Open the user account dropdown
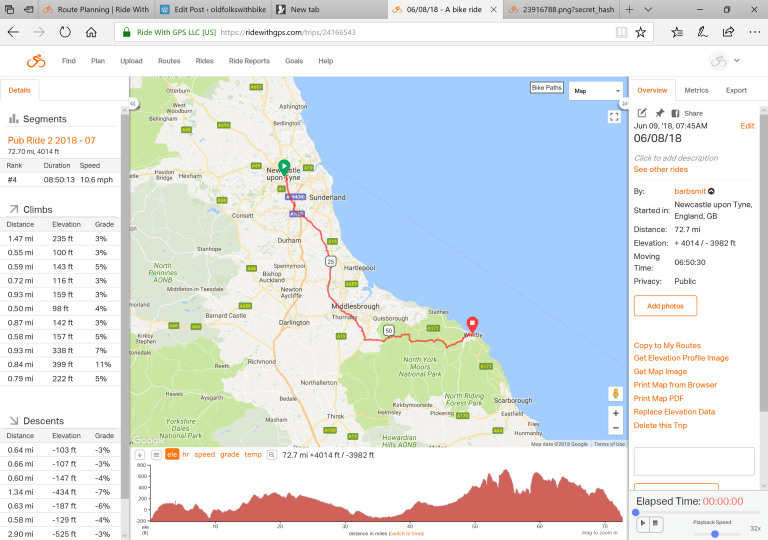The height and width of the screenshot is (540, 768). pyautogui.click(x=725, y=61)
